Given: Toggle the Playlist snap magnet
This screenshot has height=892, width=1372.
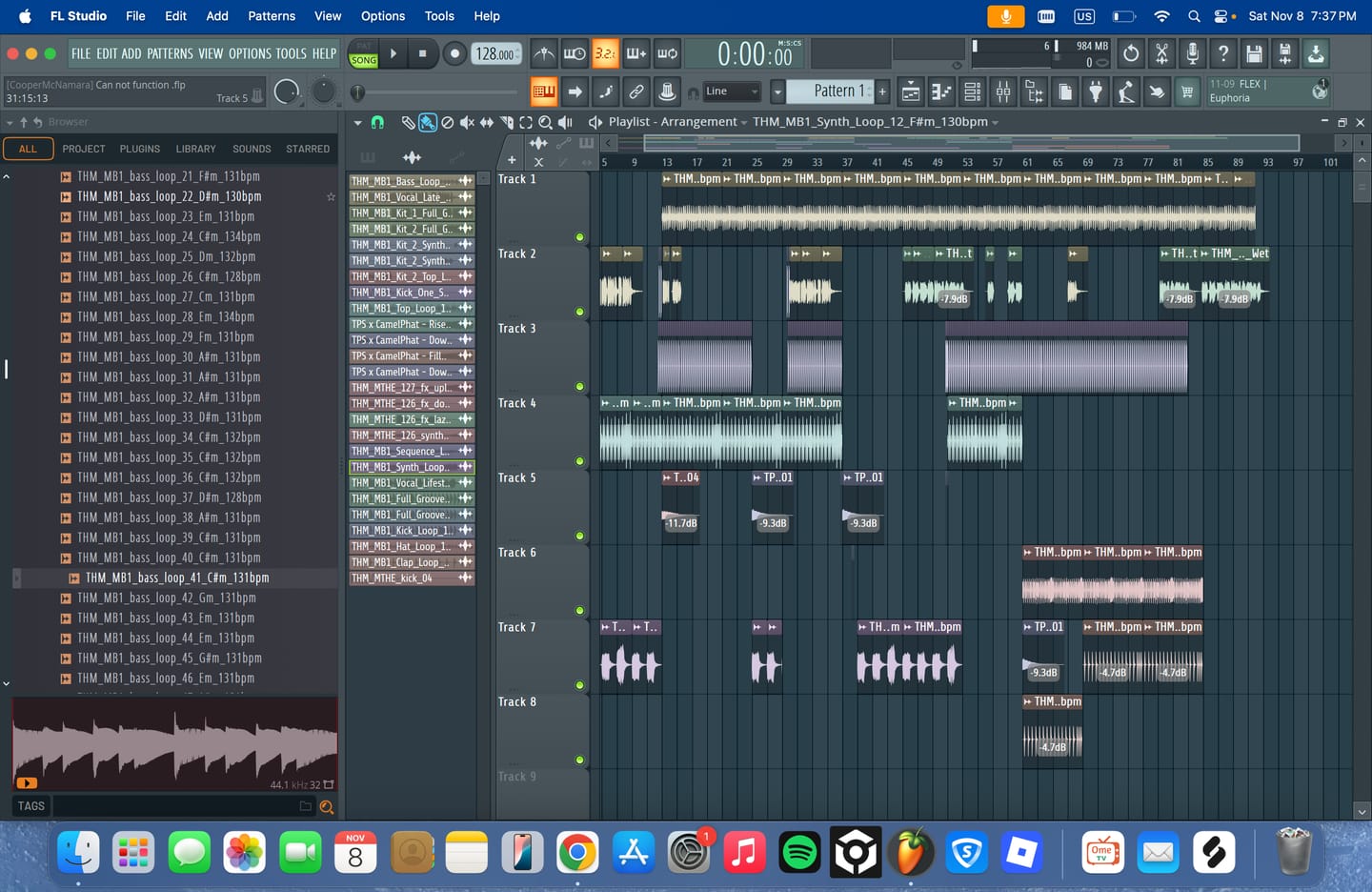Looking at the screenshot, I should coord(377,122).
